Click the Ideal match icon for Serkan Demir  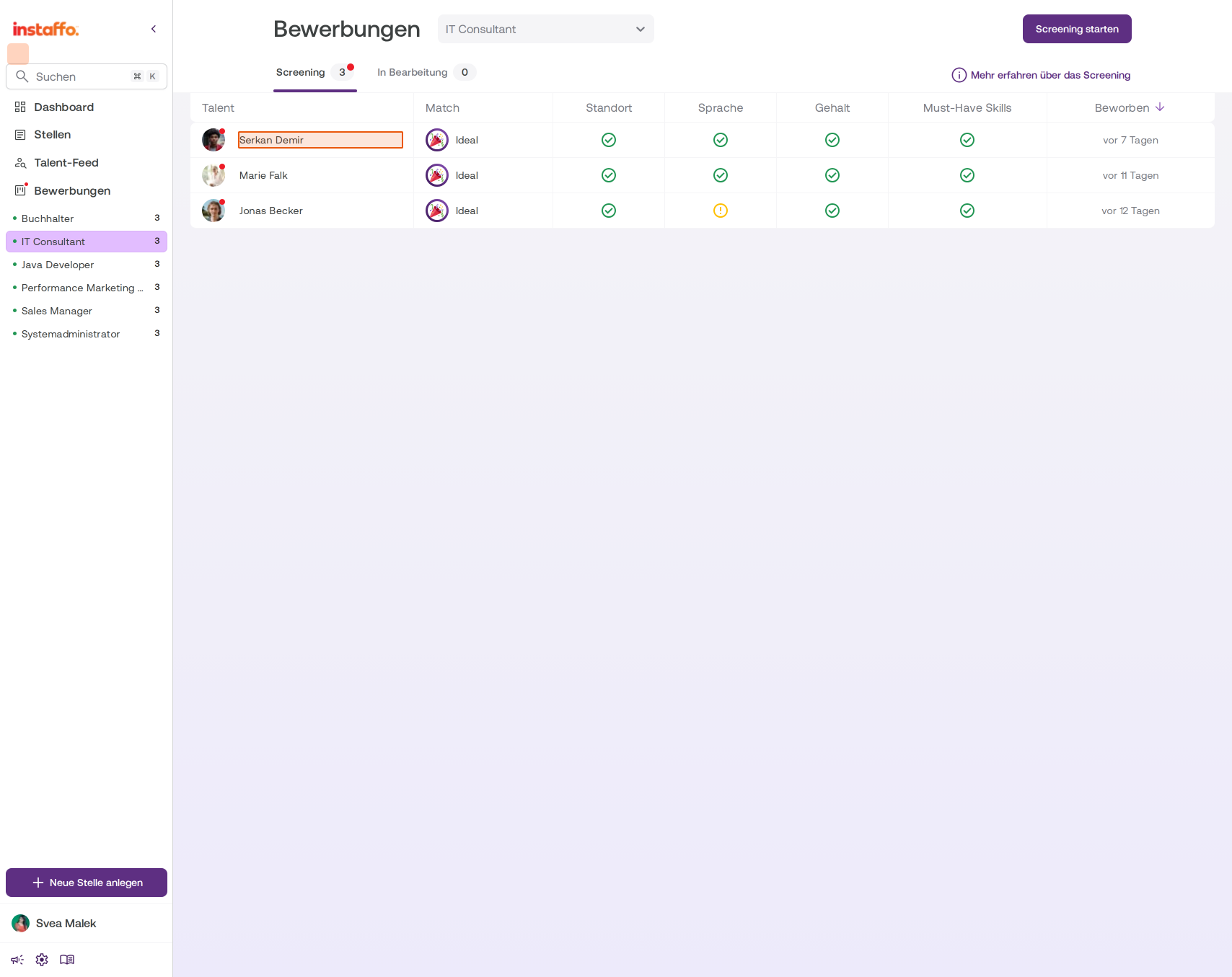tap(437, 140)
